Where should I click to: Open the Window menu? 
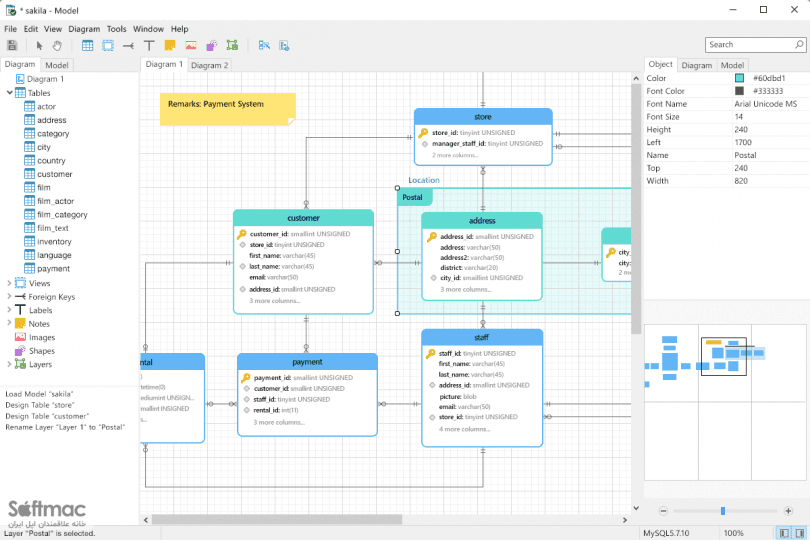point(148,29)
